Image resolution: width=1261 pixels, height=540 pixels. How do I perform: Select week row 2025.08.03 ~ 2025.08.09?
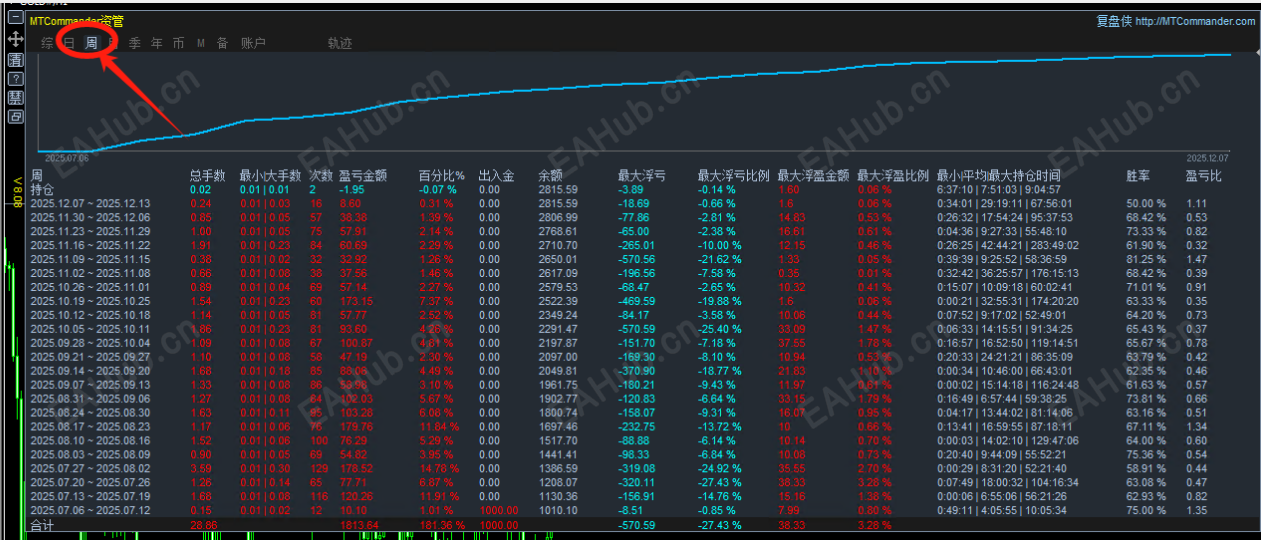[x=91, y=455]
